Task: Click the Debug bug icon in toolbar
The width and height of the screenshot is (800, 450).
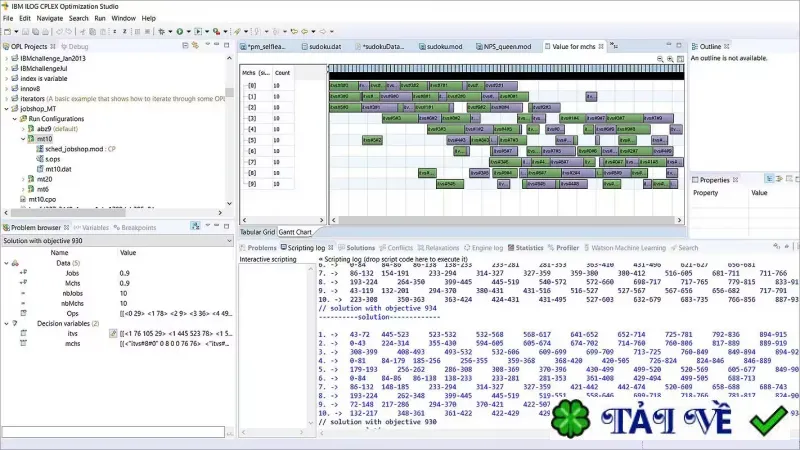Action: [x=162, y=32]
